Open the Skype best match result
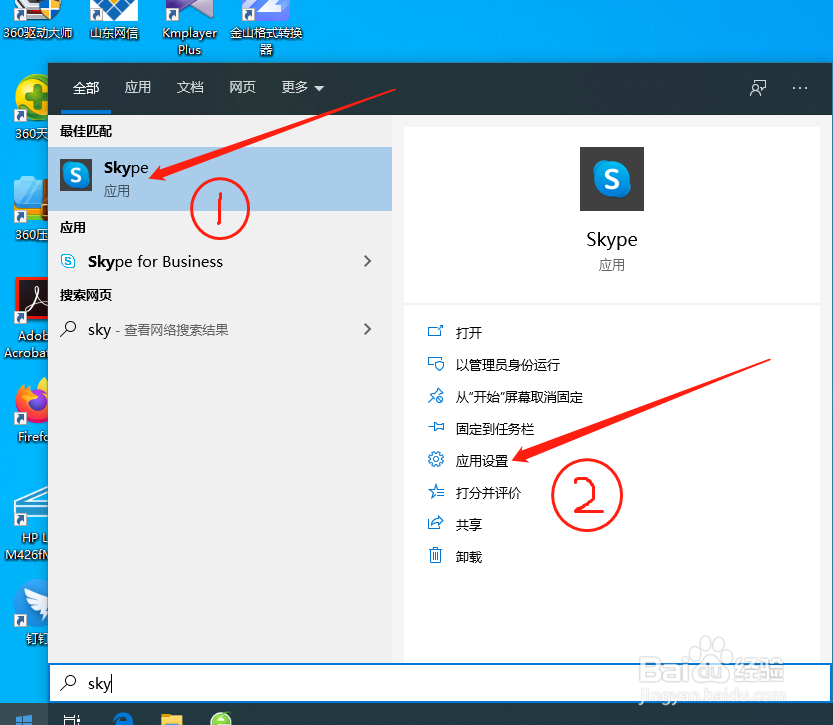This screenshot has width=833, height=725. [220, 179]
